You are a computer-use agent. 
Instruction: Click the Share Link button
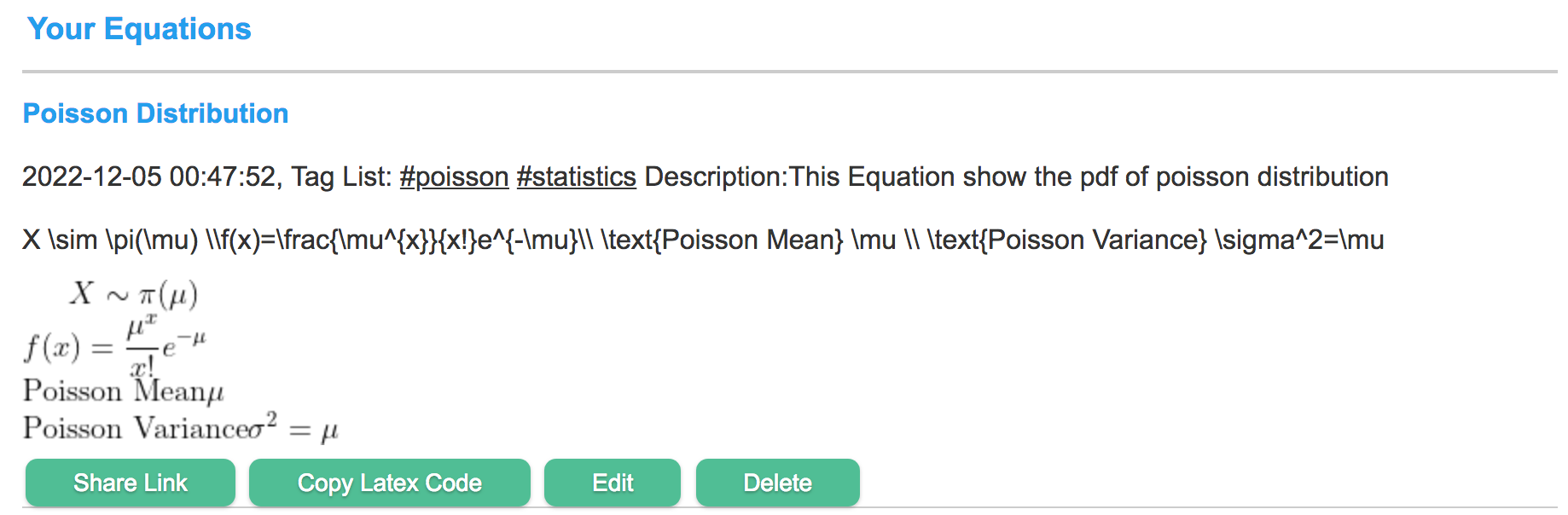pyautogui.click(x=131, y=483)
